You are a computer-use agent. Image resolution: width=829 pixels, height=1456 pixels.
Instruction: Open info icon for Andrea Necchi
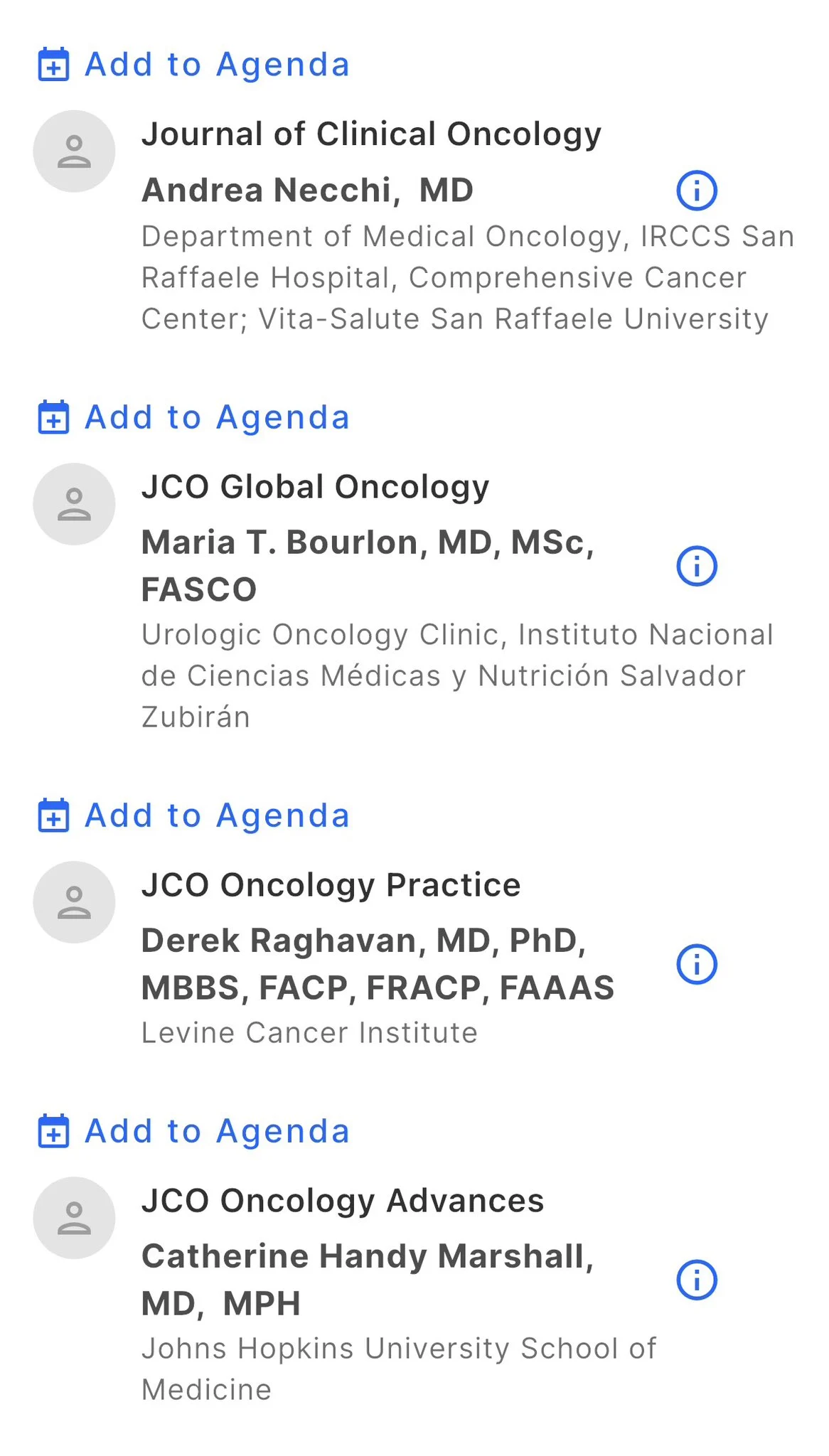(697, 191)
